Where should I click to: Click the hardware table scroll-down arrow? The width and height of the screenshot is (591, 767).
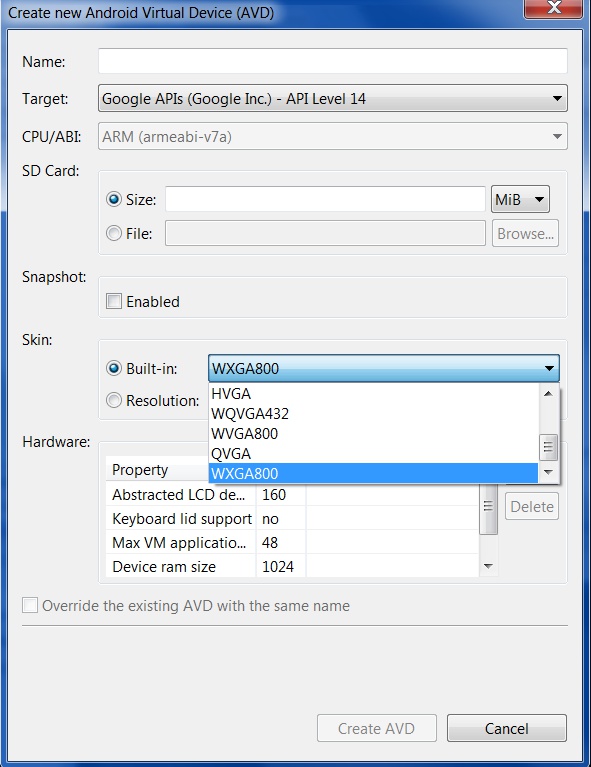pyautogui.click(x=488, y=566)
